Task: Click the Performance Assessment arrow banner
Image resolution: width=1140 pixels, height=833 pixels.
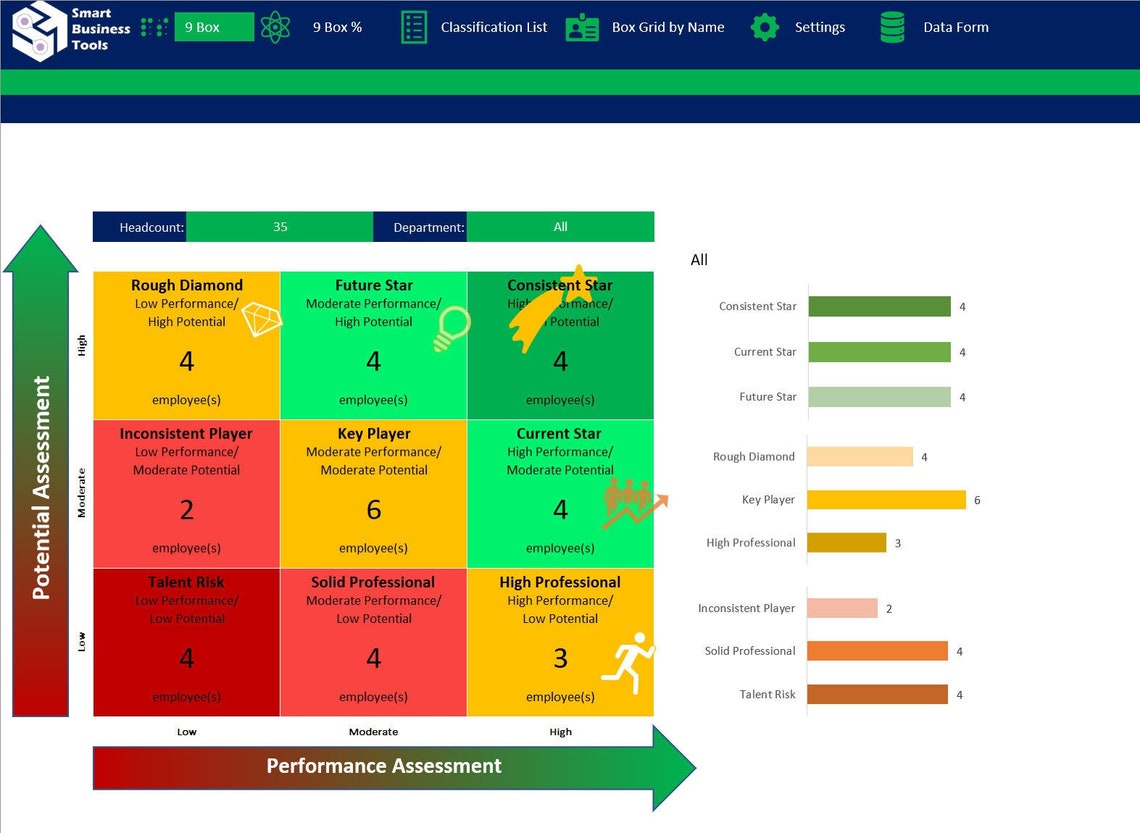Action: tap(383, 766)
